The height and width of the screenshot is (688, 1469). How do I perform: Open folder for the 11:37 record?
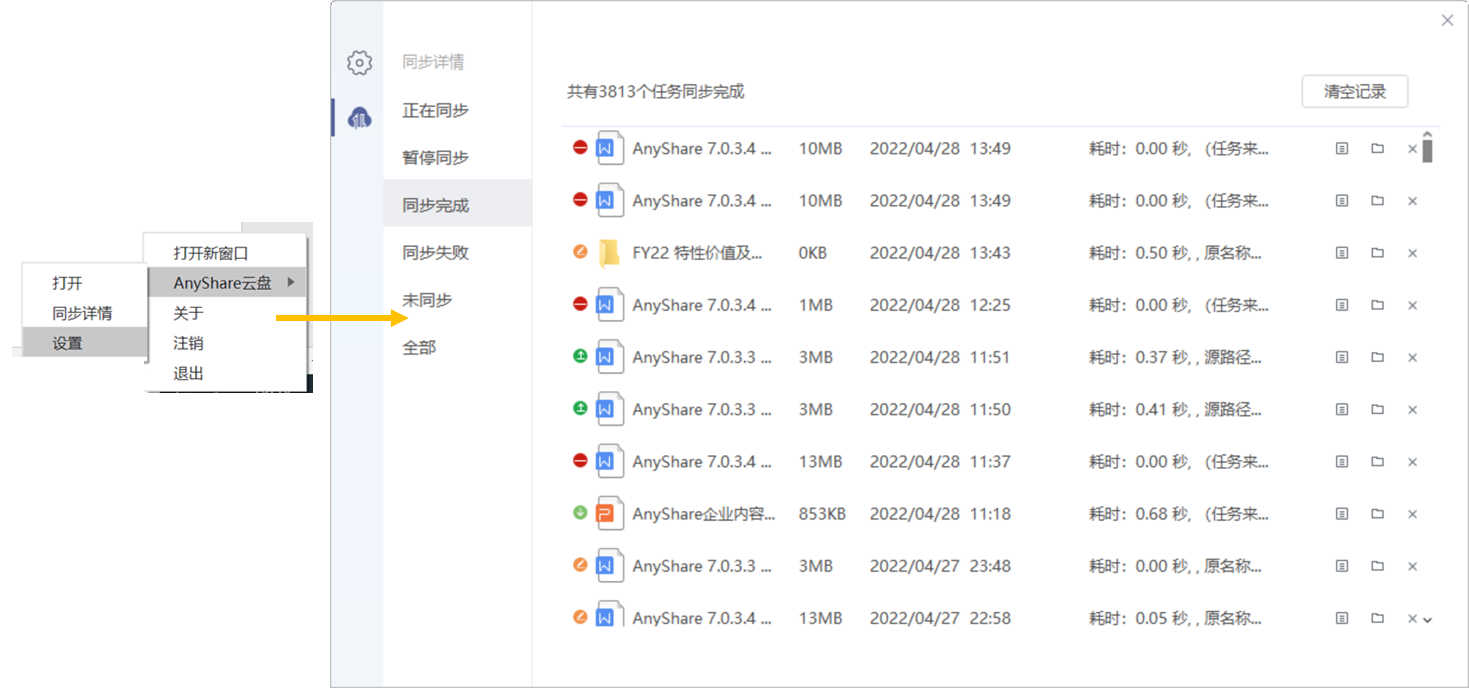[x=1377, y=462]
